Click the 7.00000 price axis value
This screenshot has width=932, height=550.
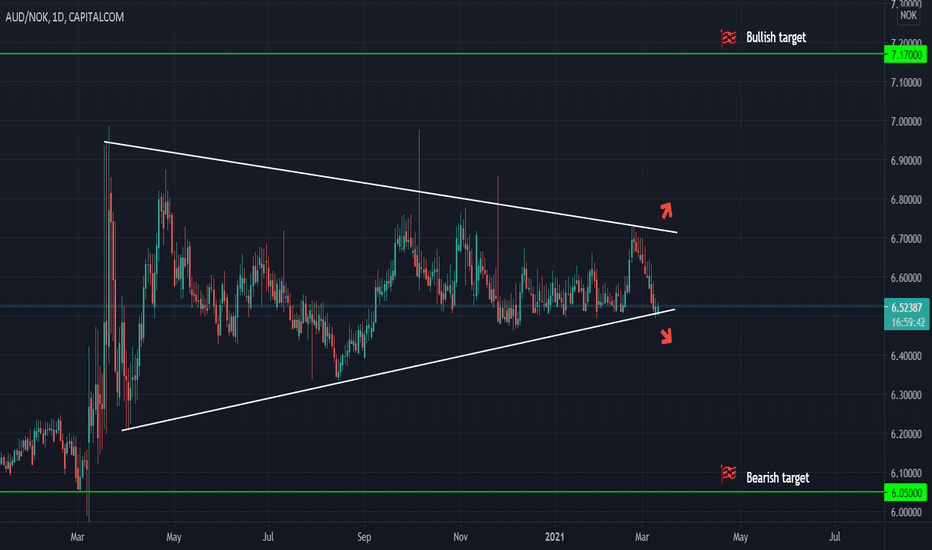906,121
